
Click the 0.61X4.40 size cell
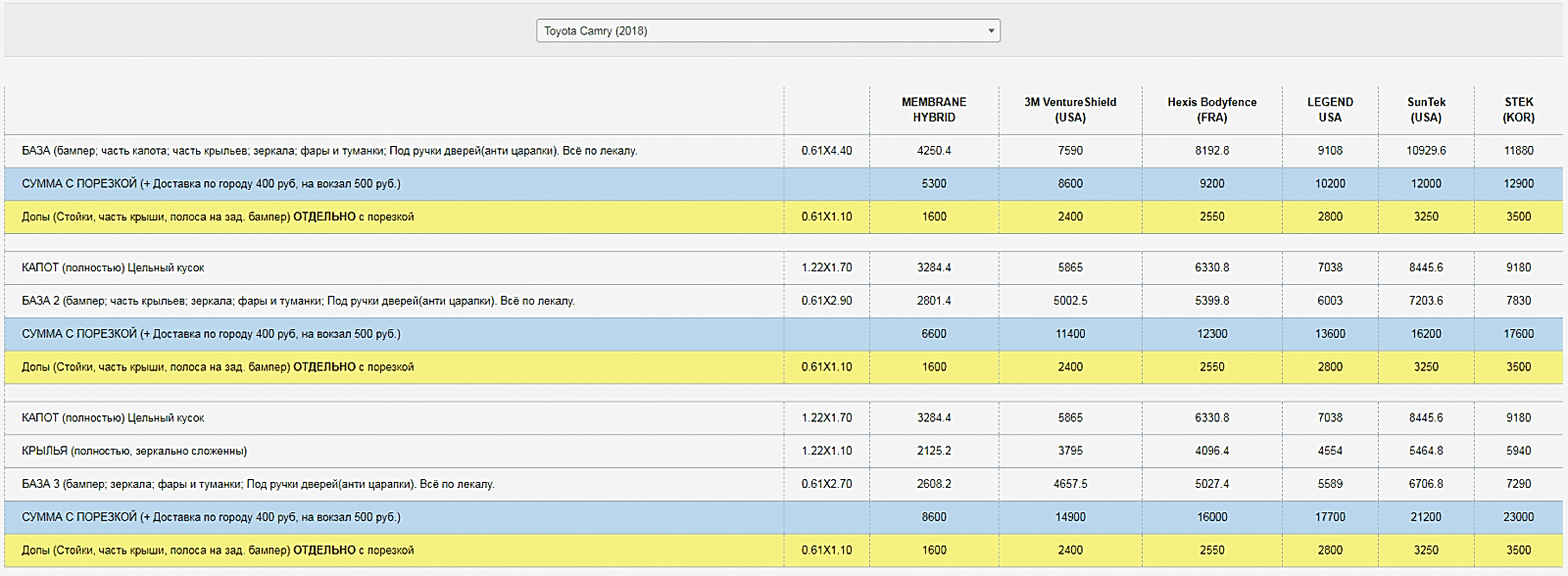(826, 151)
